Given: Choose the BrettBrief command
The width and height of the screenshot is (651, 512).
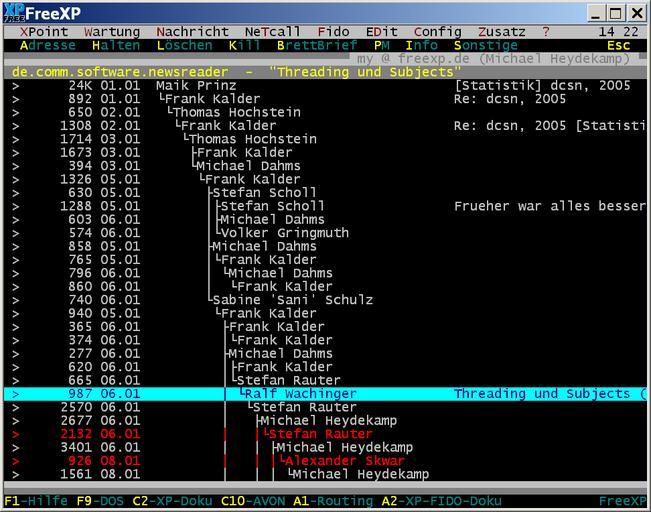Looking at the screenshot, I should [317, 46].
